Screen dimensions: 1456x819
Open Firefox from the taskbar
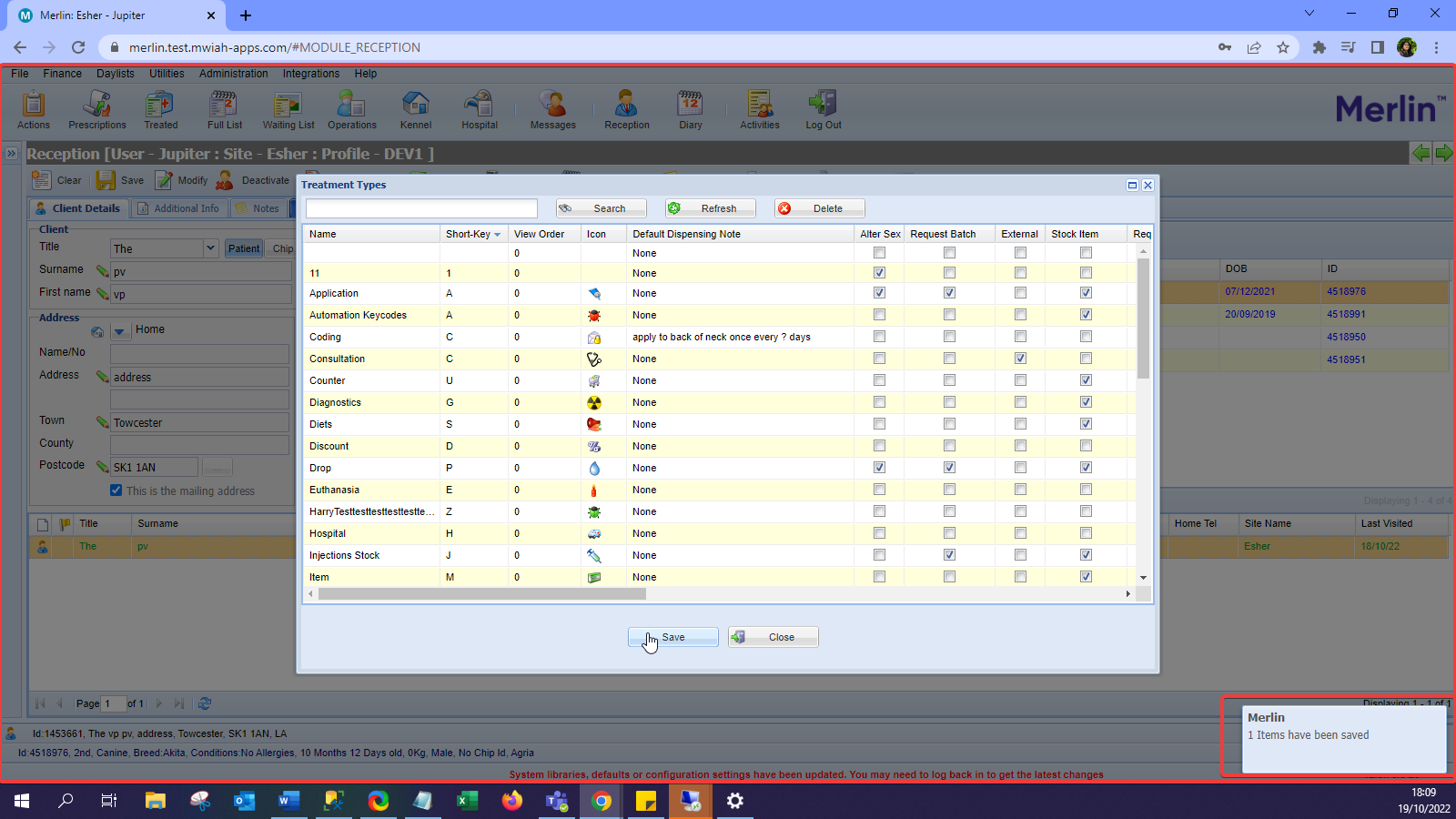pos(512,801)
